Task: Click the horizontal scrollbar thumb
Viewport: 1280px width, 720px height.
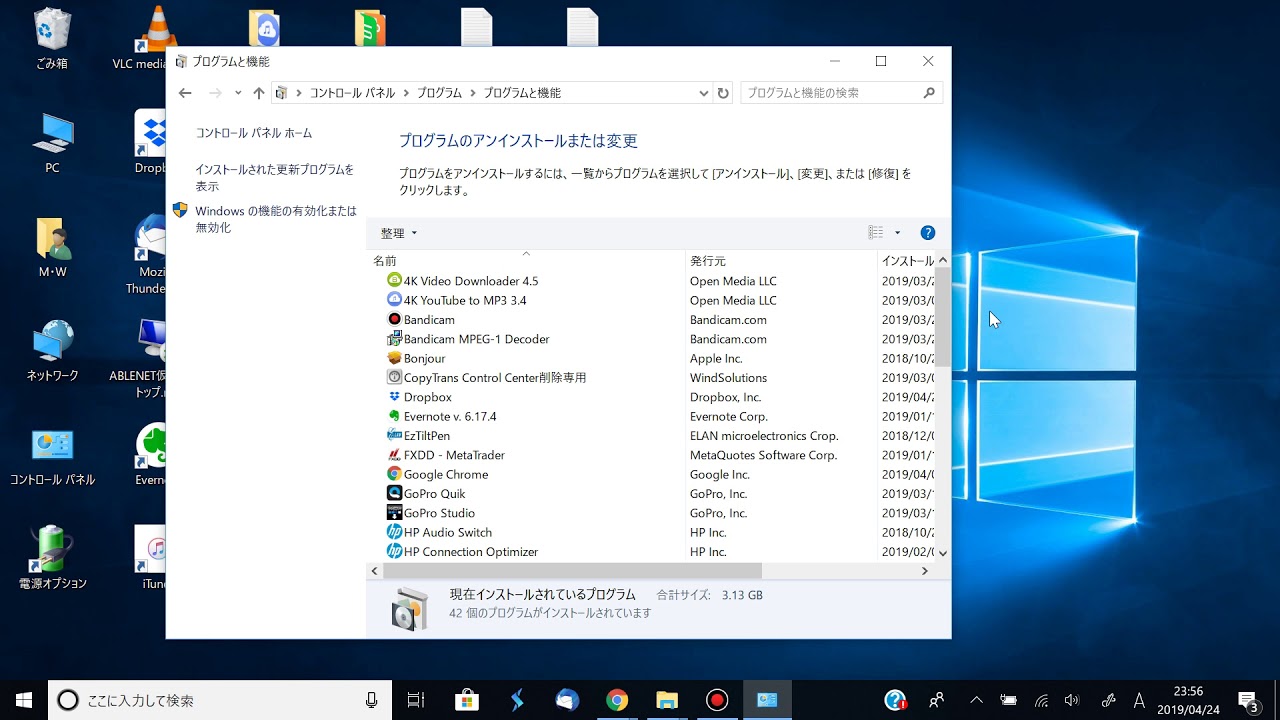Action: (x=572, y=571)
